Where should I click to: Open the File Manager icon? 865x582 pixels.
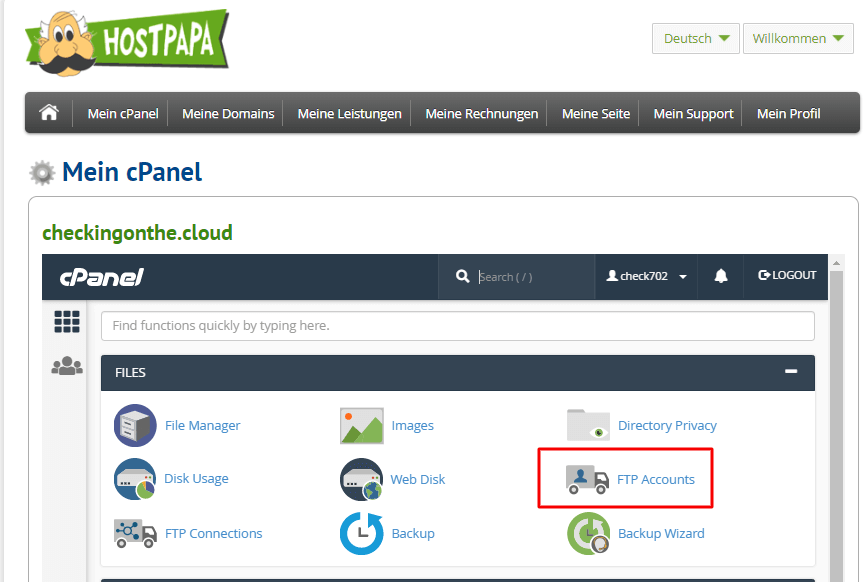point(135,425)
